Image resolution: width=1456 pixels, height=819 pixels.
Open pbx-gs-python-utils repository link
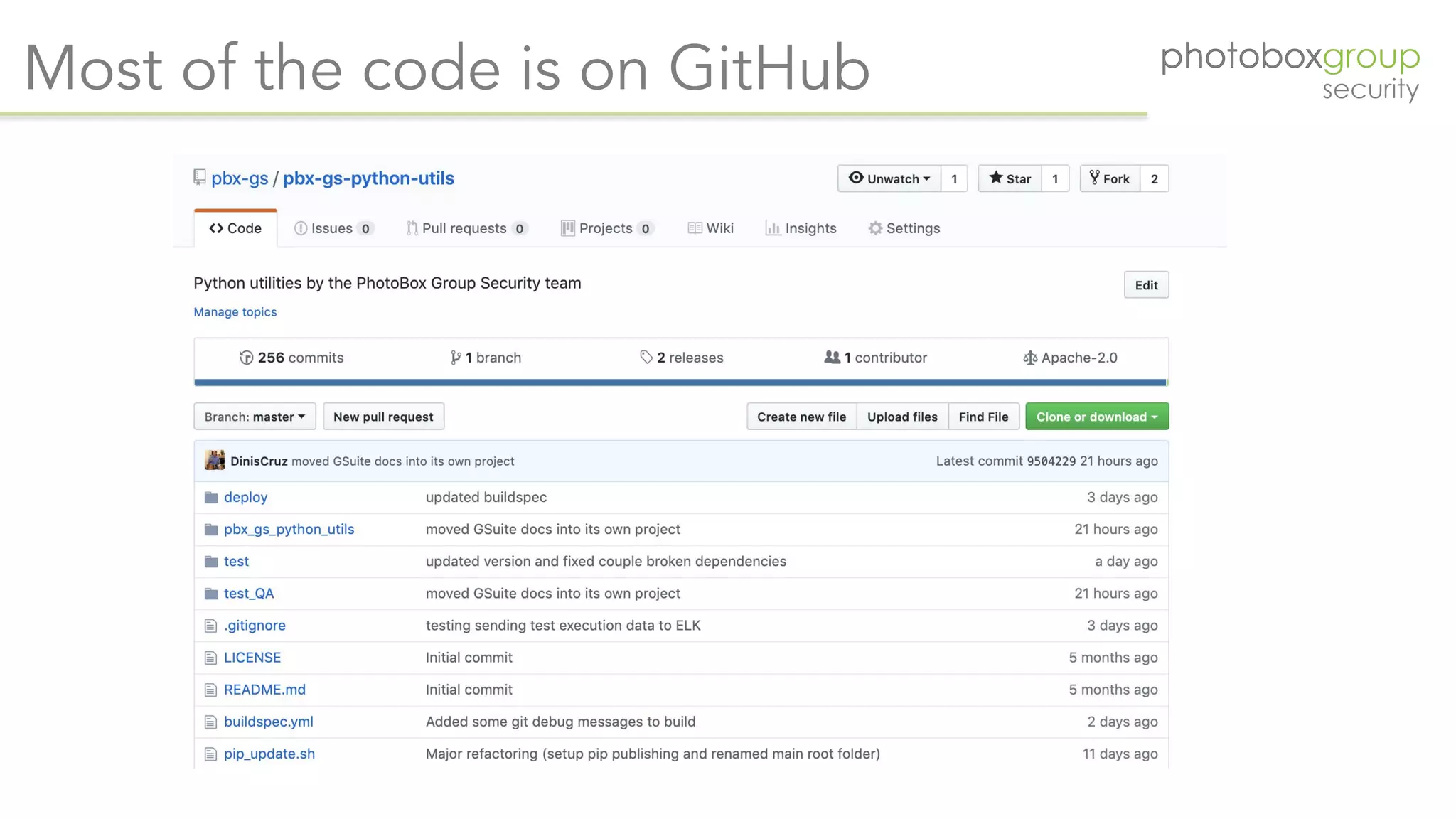[368, 178]
